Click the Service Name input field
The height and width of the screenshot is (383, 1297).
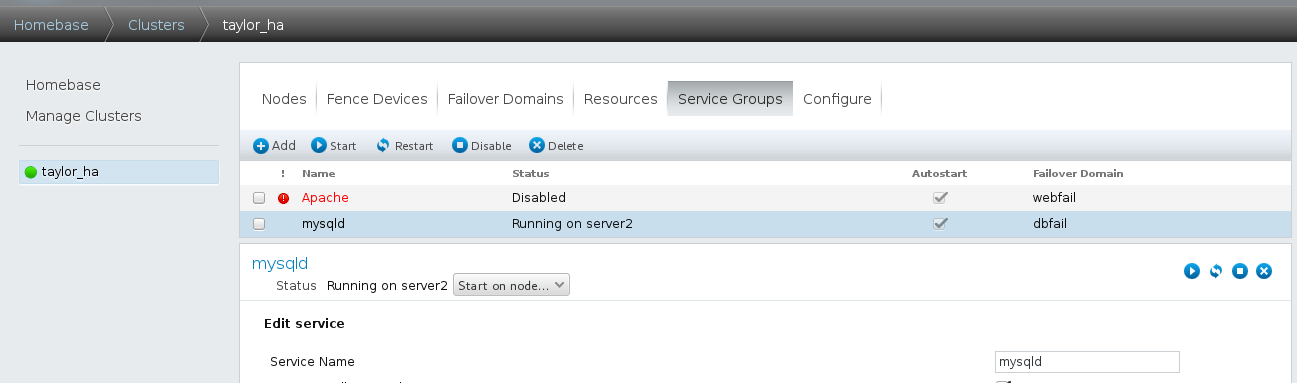pyautogui.click(x=1087, y=362)
